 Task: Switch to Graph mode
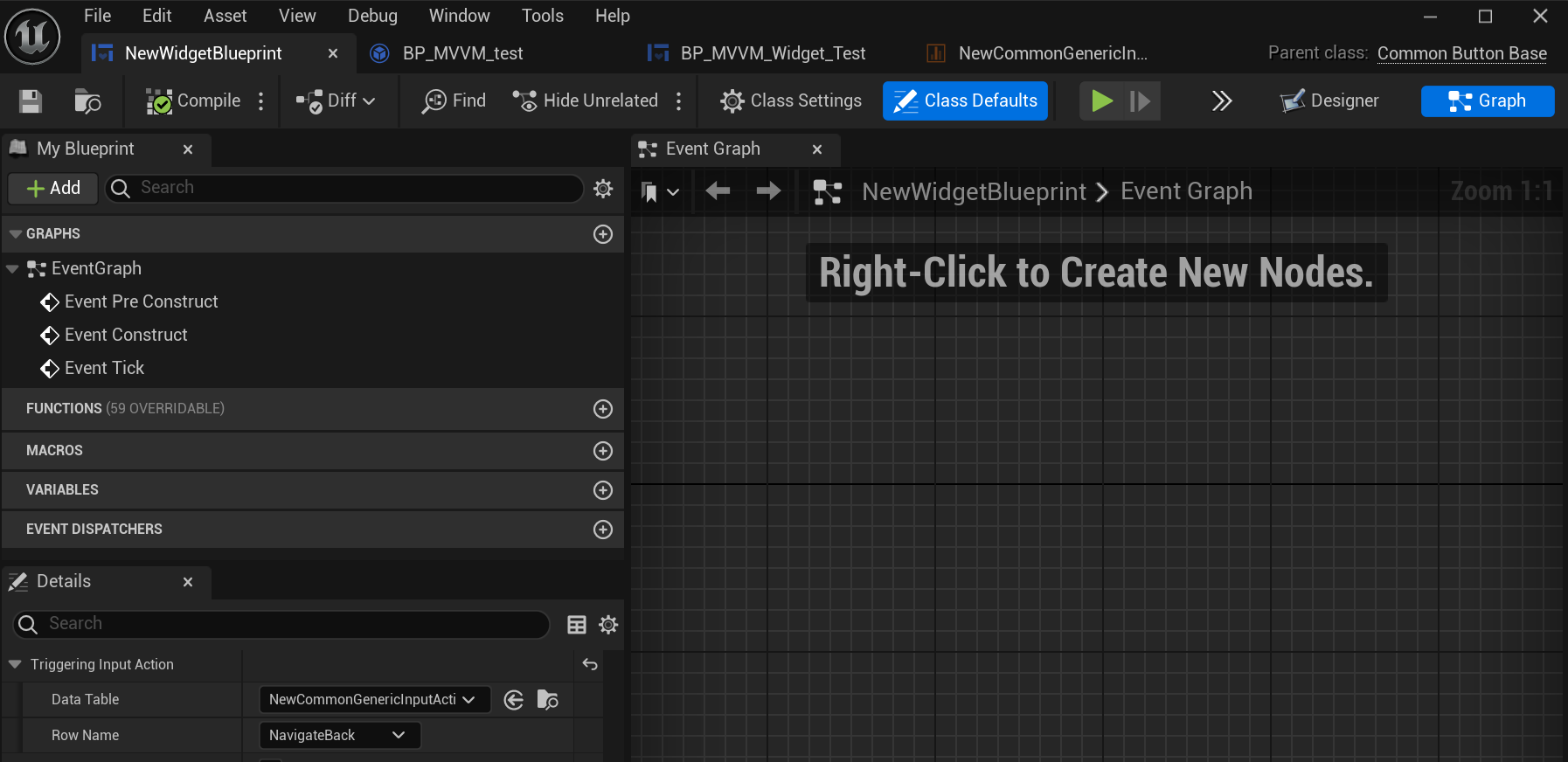[x=1488, y=101]
